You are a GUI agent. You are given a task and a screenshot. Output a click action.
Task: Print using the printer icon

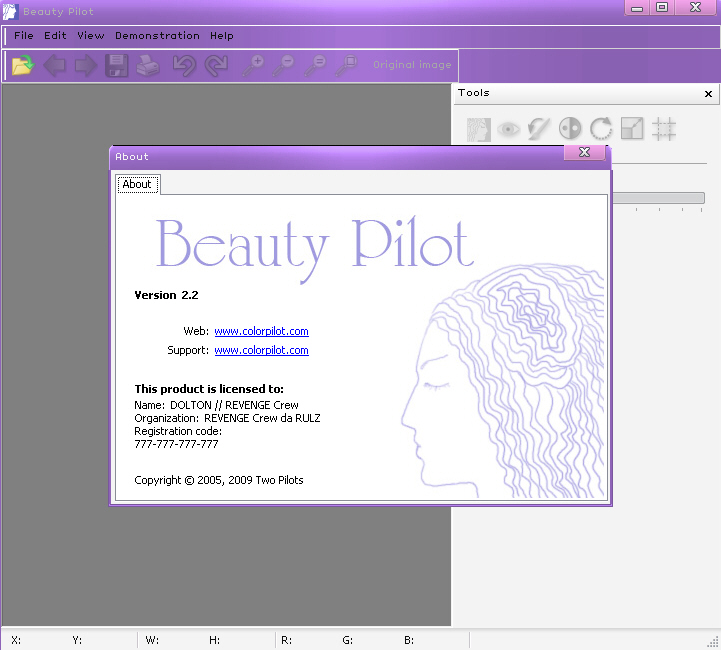pos(148,65)
